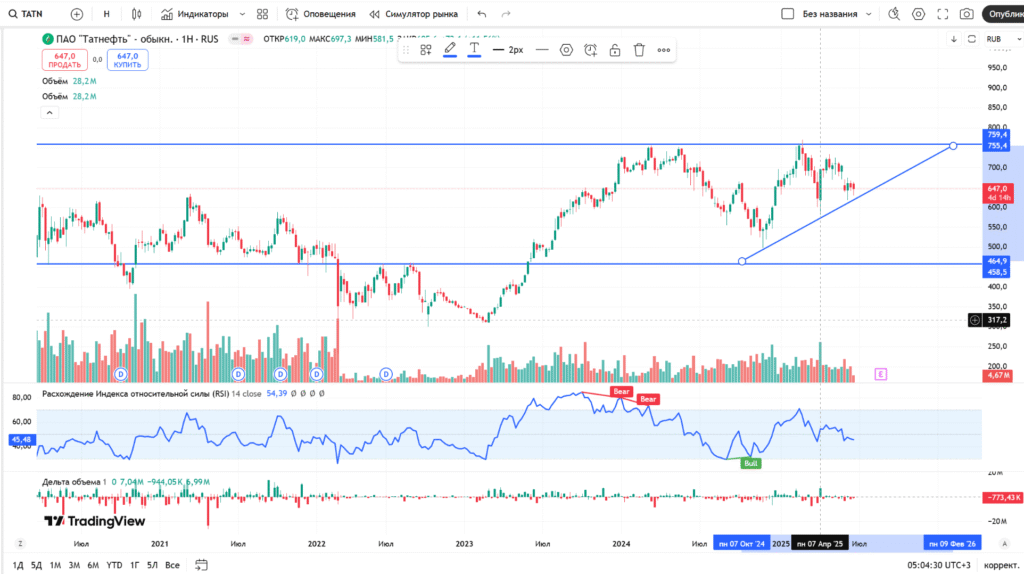Click the plus icon beside the 317,2 price label

click(974, 320)
